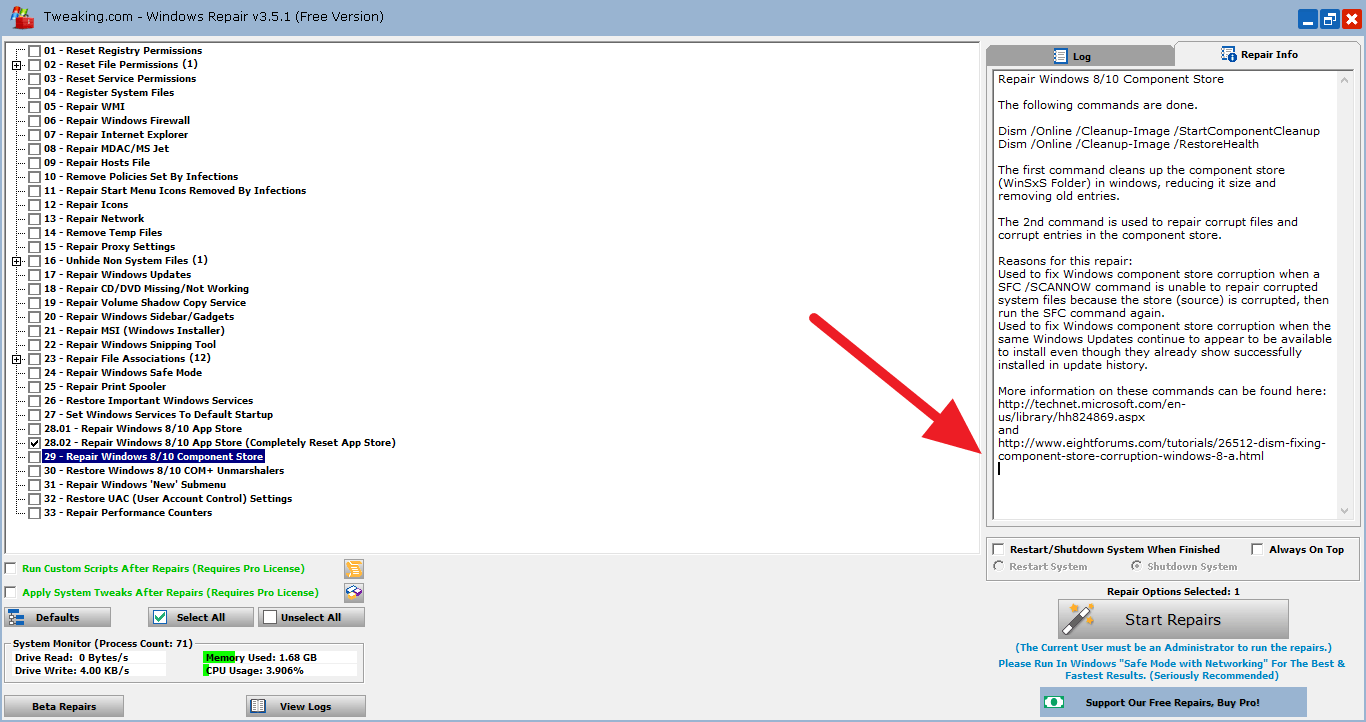The width and height of the screenshot is (1366, 722).
Task: Select 21 - Repair MSI (Windows Installer)
Action: (134, 331)
